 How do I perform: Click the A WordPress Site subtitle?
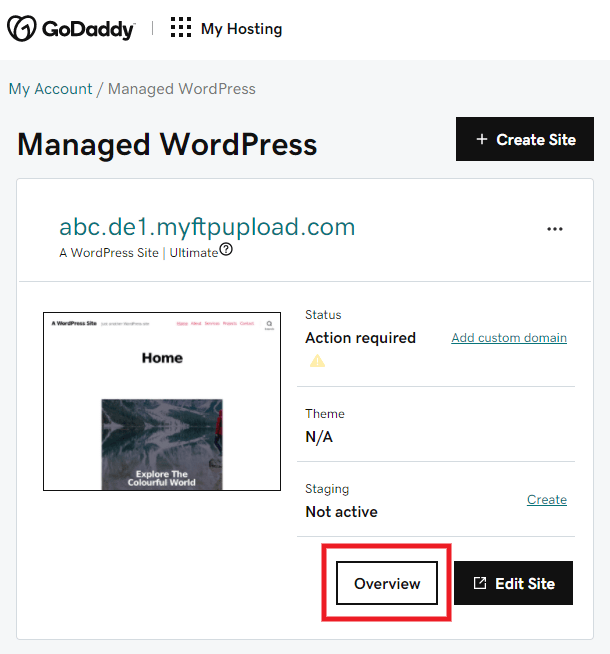coord(109,253)
